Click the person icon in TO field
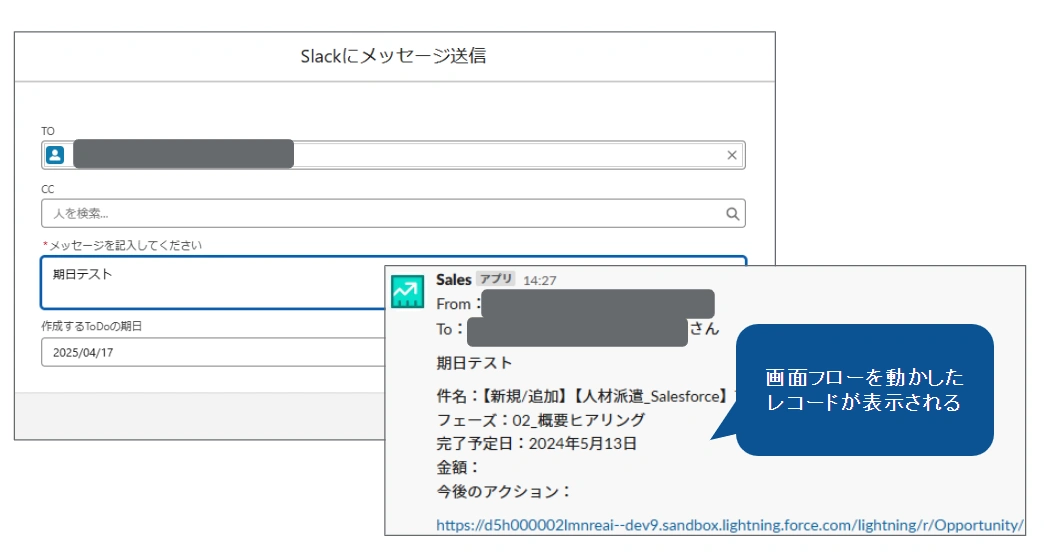The image size is (1044, 556). (x=55, y=155)
